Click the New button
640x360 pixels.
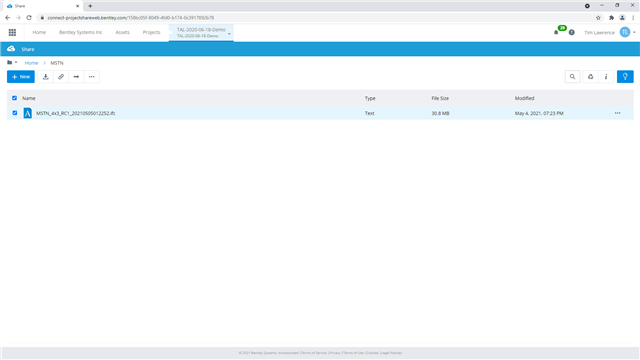(21, 77)
